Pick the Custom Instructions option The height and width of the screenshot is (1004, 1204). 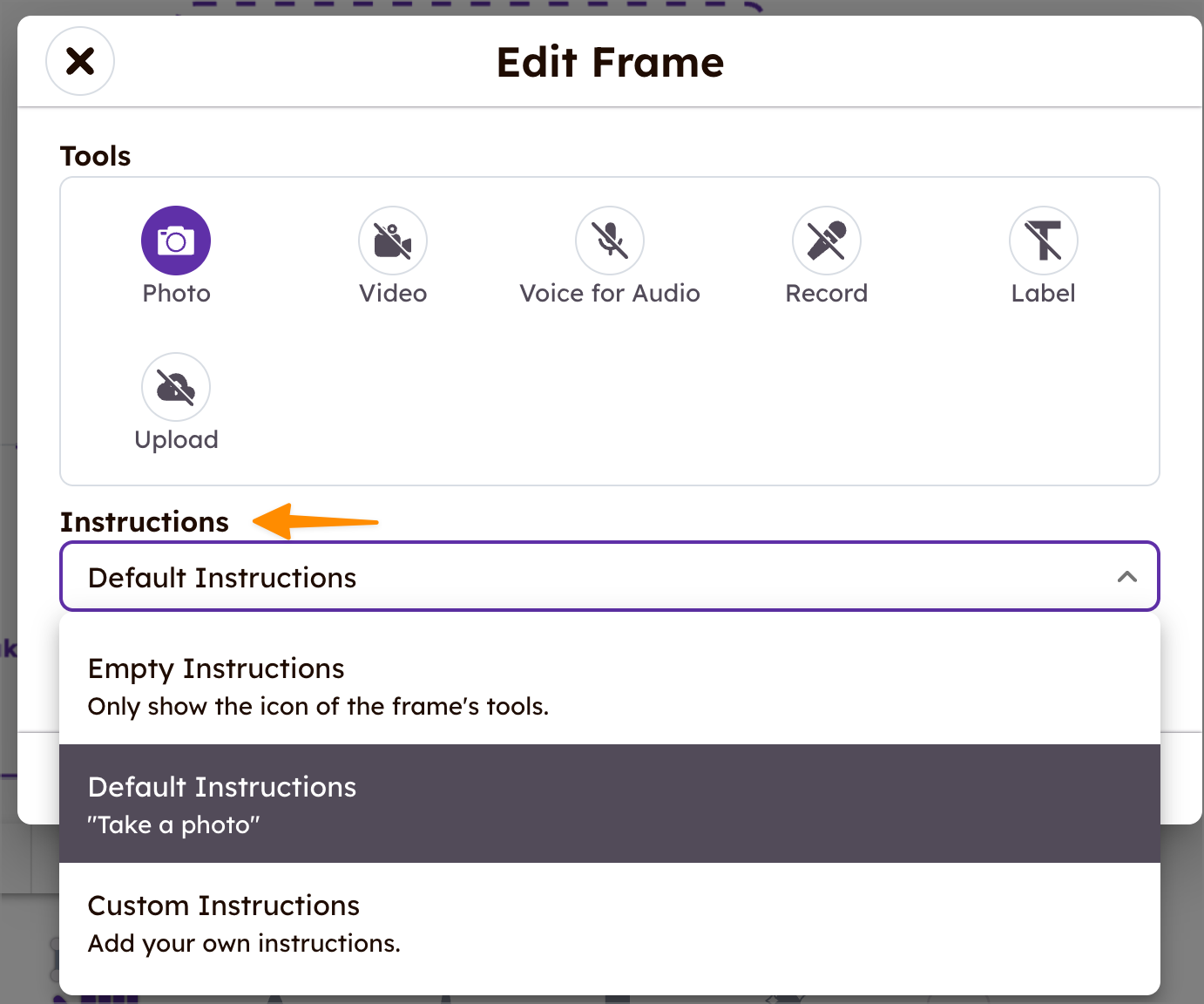[610, 922]
